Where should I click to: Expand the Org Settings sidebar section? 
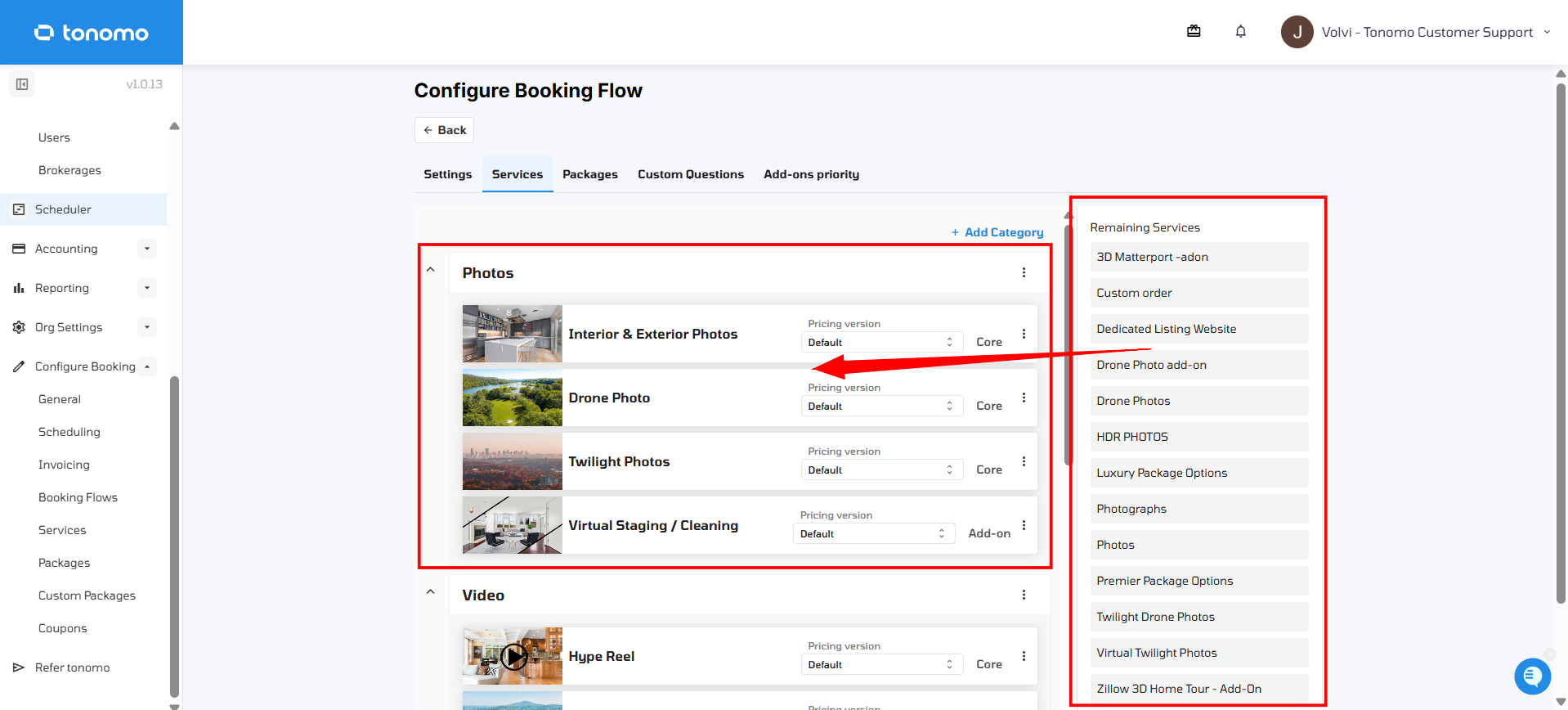(x=146, y=327)
